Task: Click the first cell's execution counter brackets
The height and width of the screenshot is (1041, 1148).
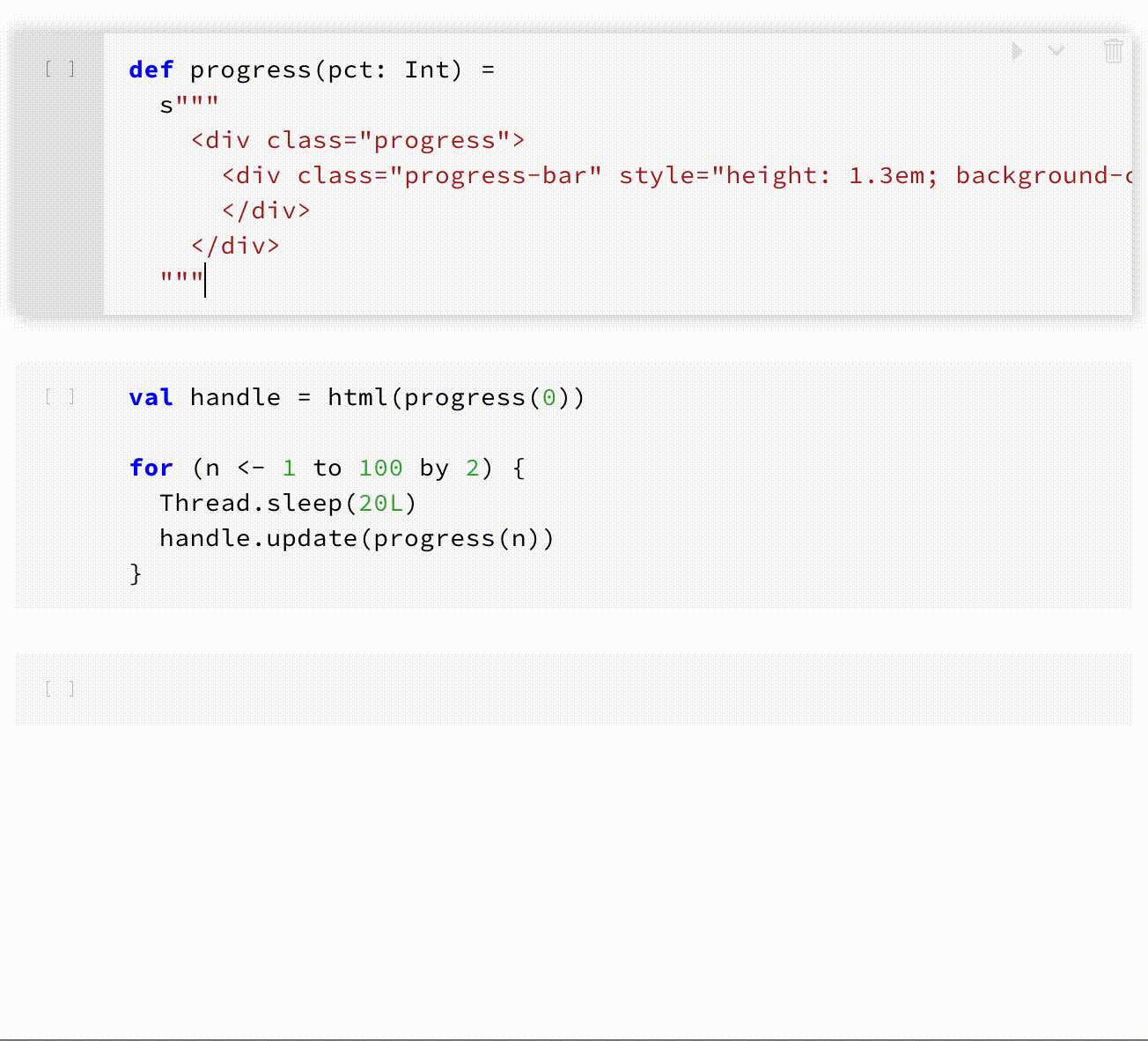Action: (60, 70)
